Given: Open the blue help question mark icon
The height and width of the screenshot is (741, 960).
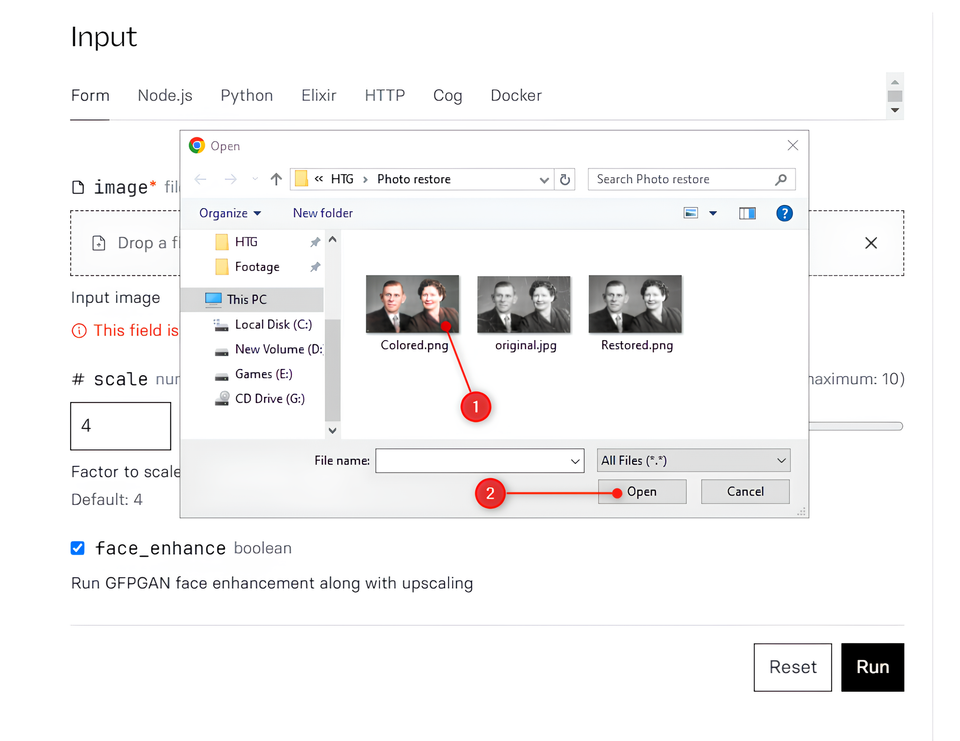Looking at the screenshot, I should [784, 213].
